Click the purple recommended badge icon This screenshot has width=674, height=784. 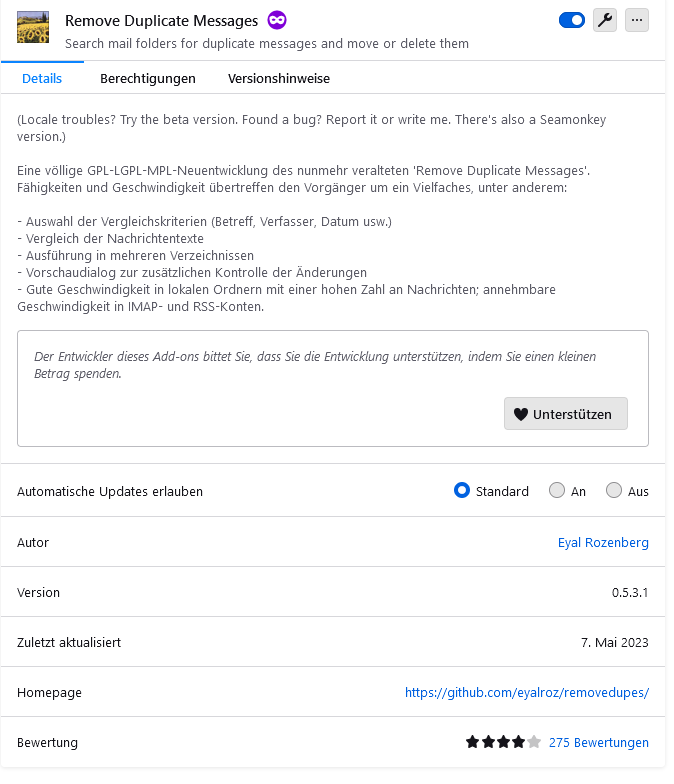pyautogui.click(x=277, y=20)
